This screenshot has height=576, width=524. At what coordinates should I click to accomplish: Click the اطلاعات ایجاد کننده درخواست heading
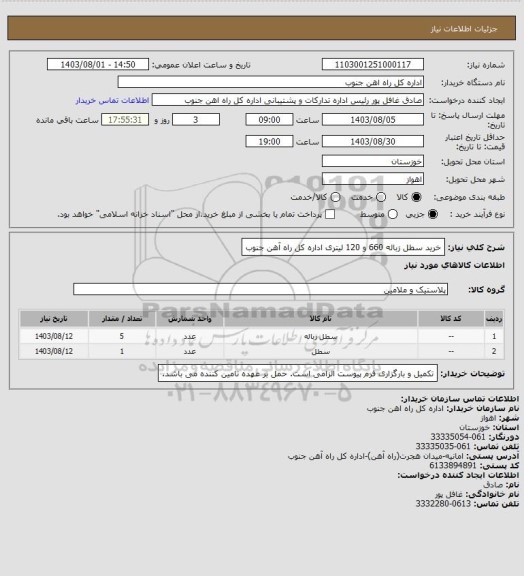click(458, 475)
